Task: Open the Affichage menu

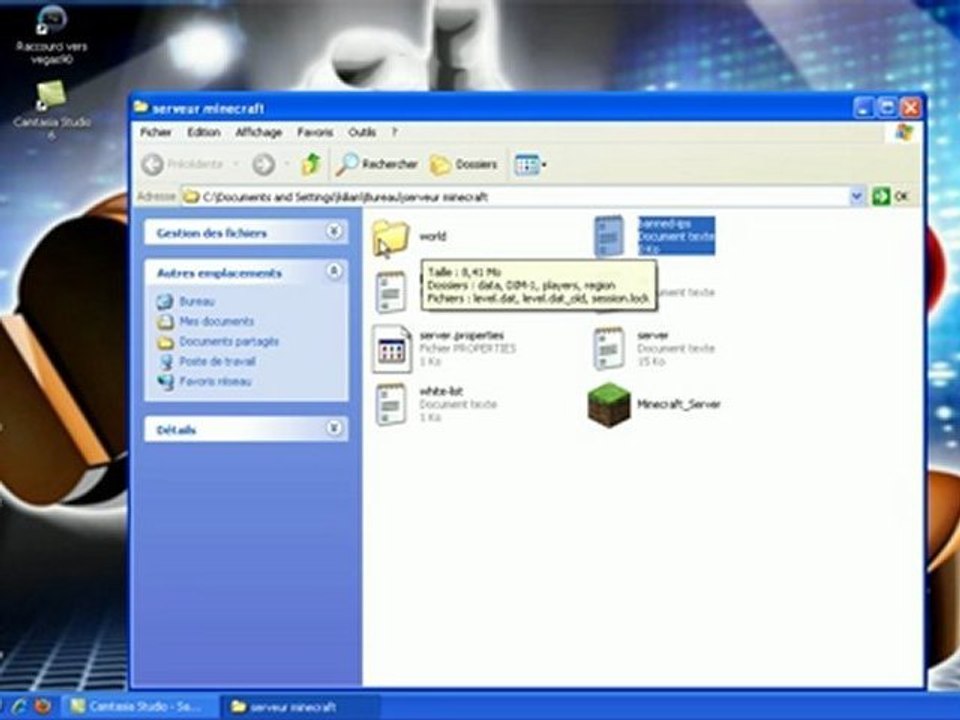Action: click(259, 132)
